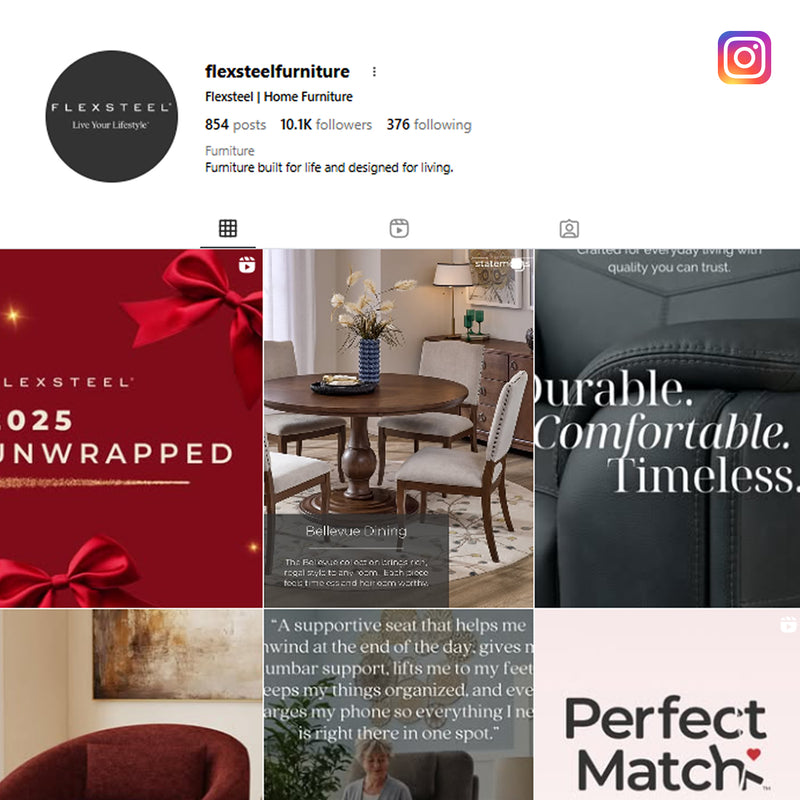Switch to the Reels tab
800x800 pixels.
tap(399, 228)
